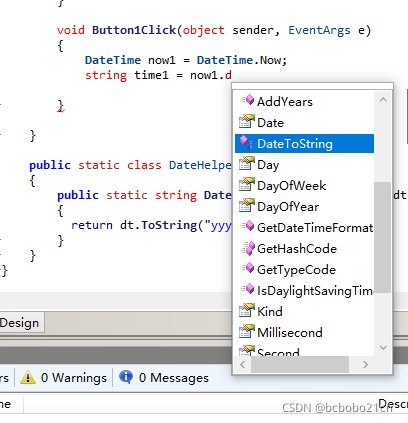The image size is (408, 423).
Task: Click the Date property icon
Action: click(x=247, y=121)
